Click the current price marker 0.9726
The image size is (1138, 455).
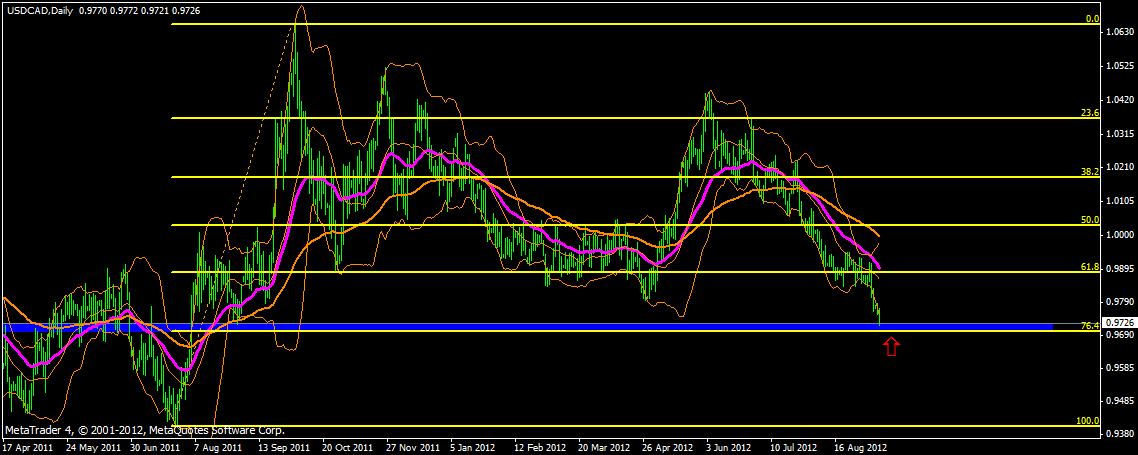pos(1119,322)
